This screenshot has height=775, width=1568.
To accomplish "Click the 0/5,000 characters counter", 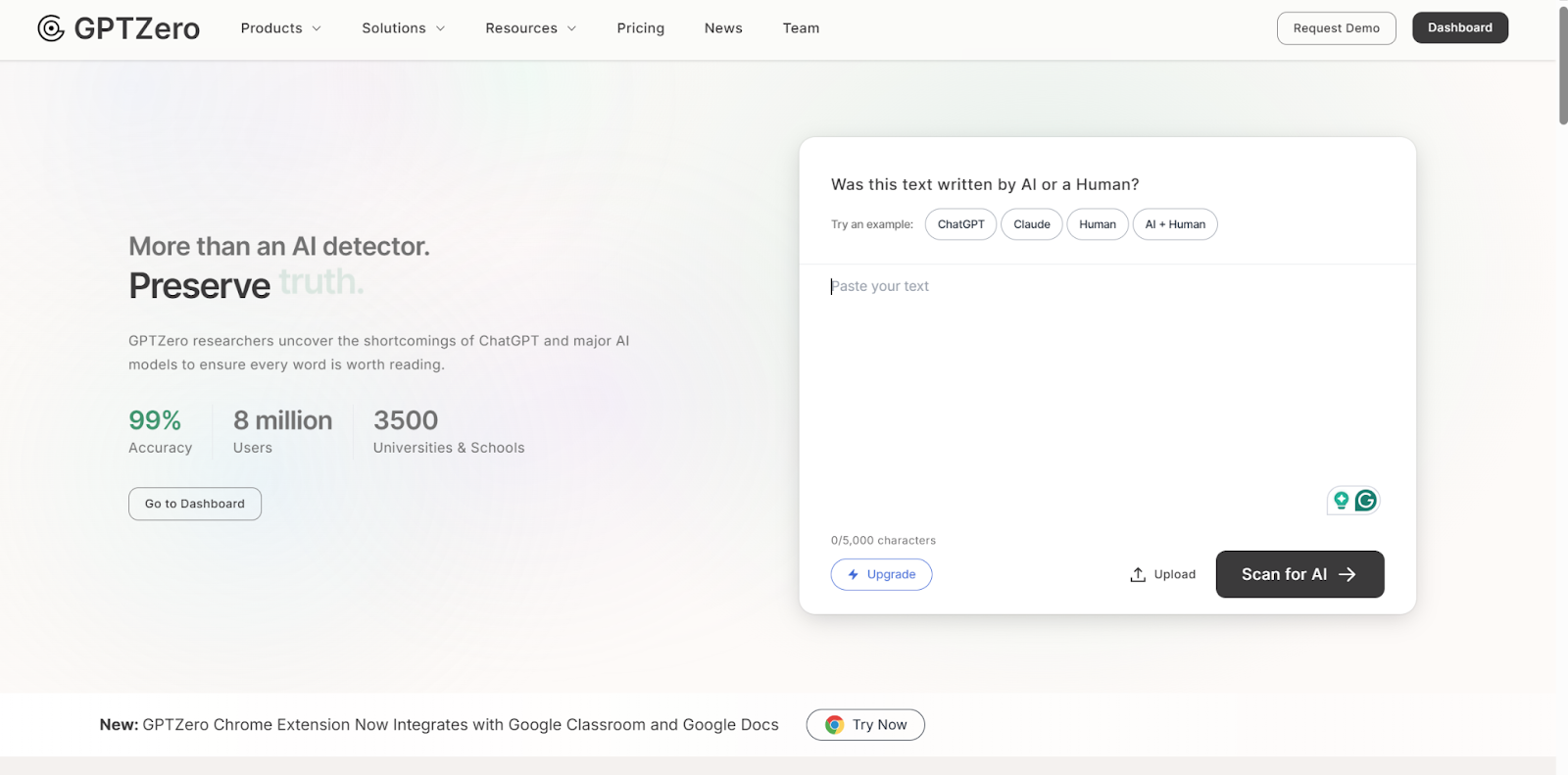I will click(x=883, y=540).
